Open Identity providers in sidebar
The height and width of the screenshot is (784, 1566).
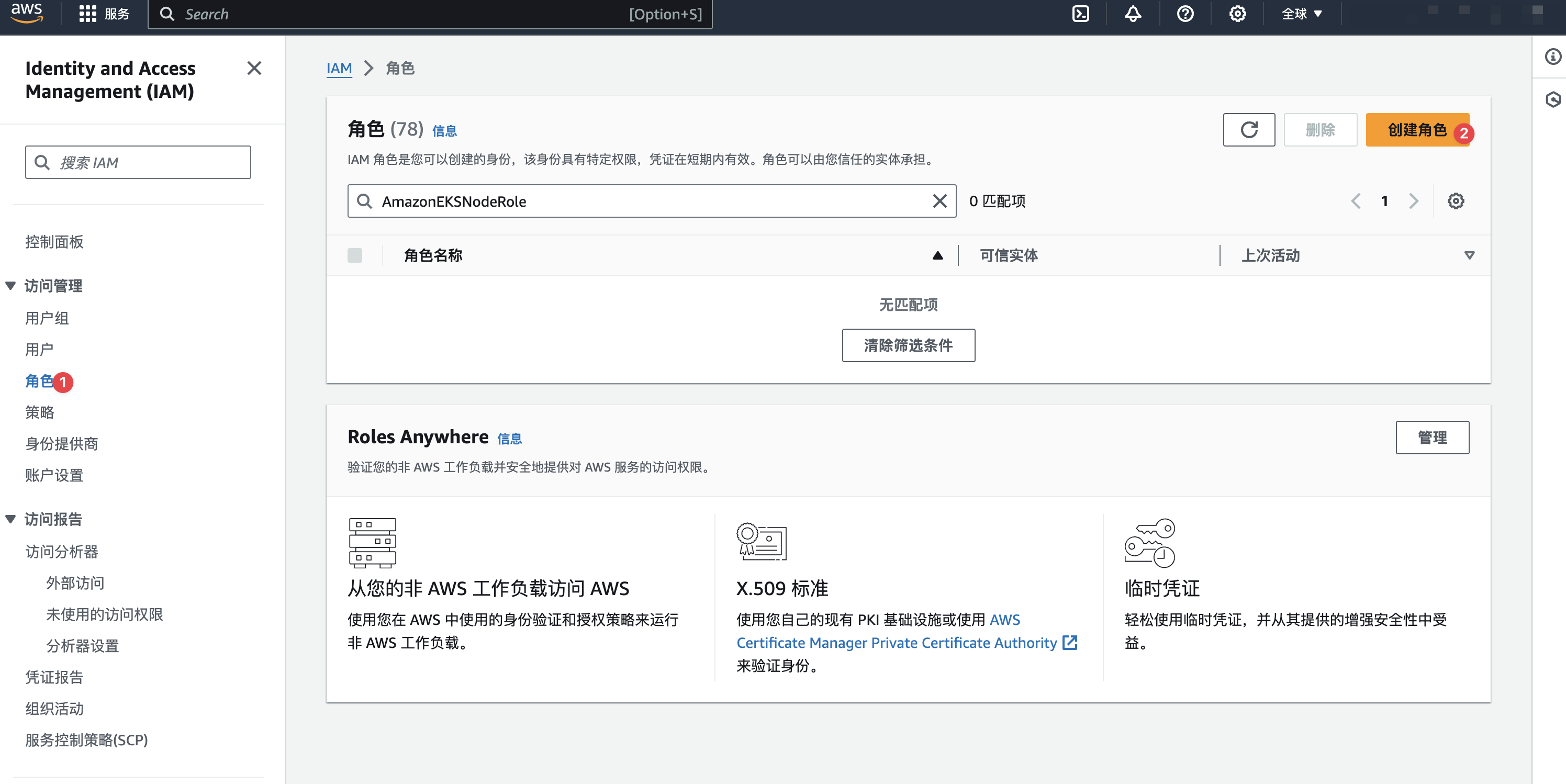coord(61,444)
